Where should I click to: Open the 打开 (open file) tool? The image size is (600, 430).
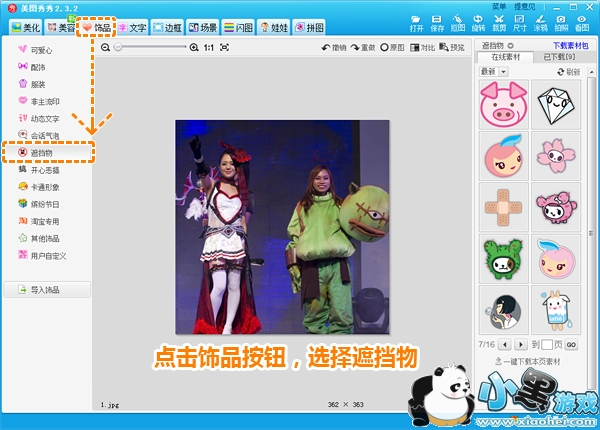tap(416, 24)
